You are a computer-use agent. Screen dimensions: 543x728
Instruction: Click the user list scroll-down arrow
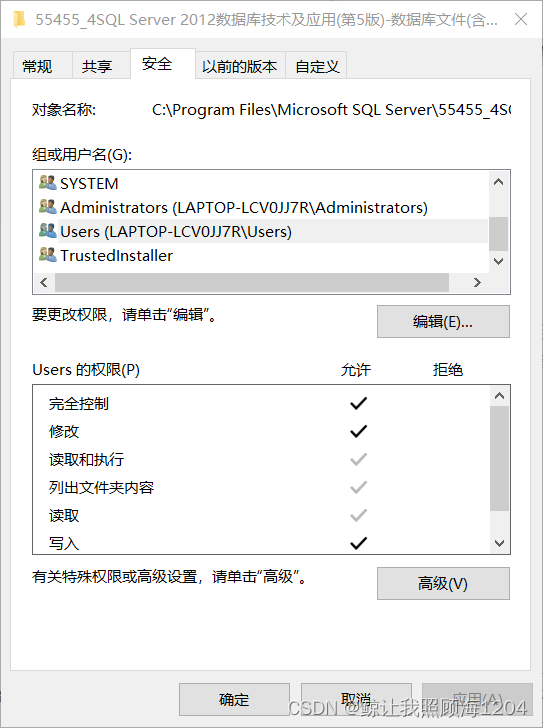pyautogui.click(x=498, y=261)
